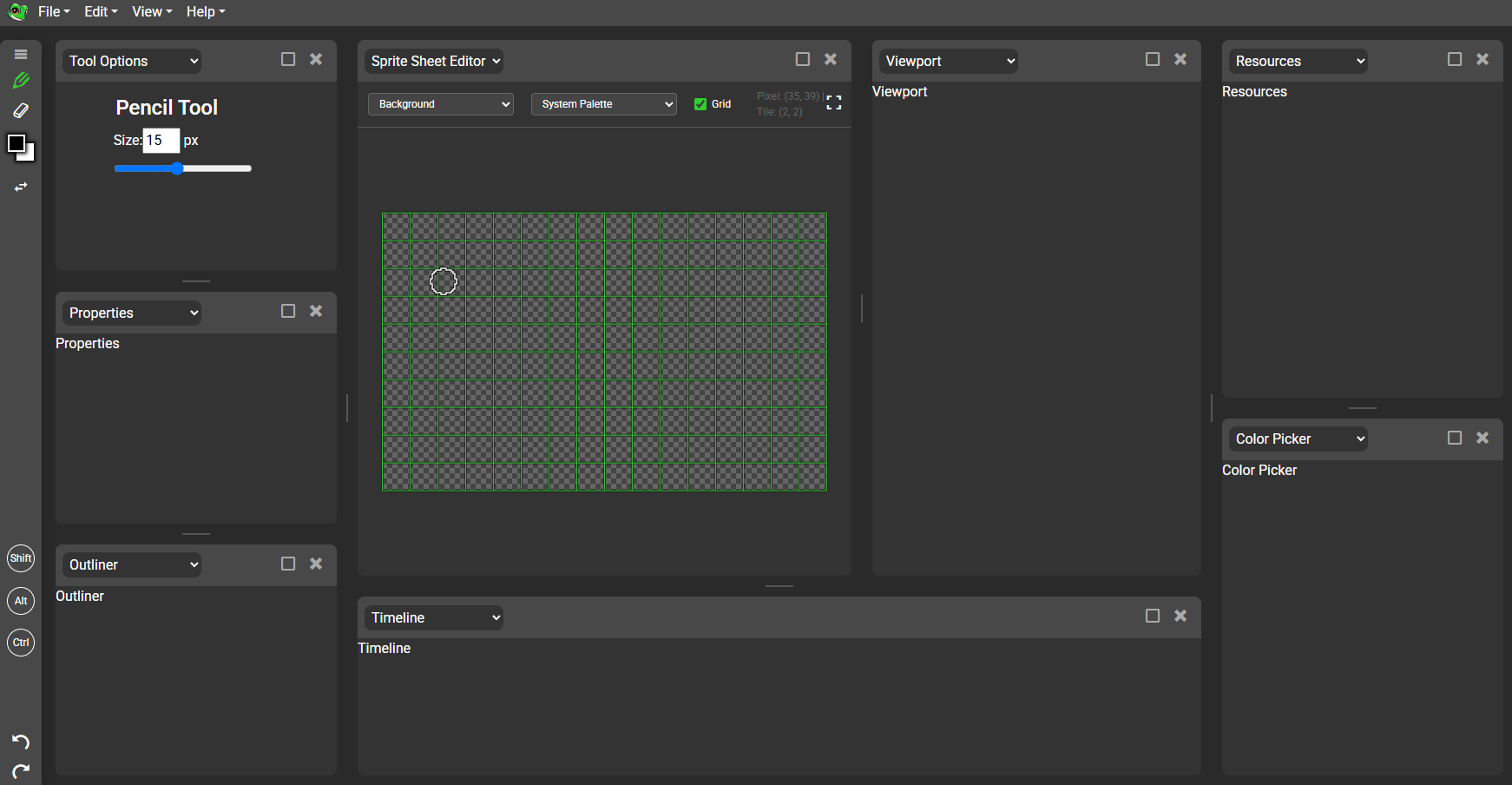The width and height of the screenshot is (1512, 785).
Task: Toggle the Ctrl modifier button
Action: (21, 643)
